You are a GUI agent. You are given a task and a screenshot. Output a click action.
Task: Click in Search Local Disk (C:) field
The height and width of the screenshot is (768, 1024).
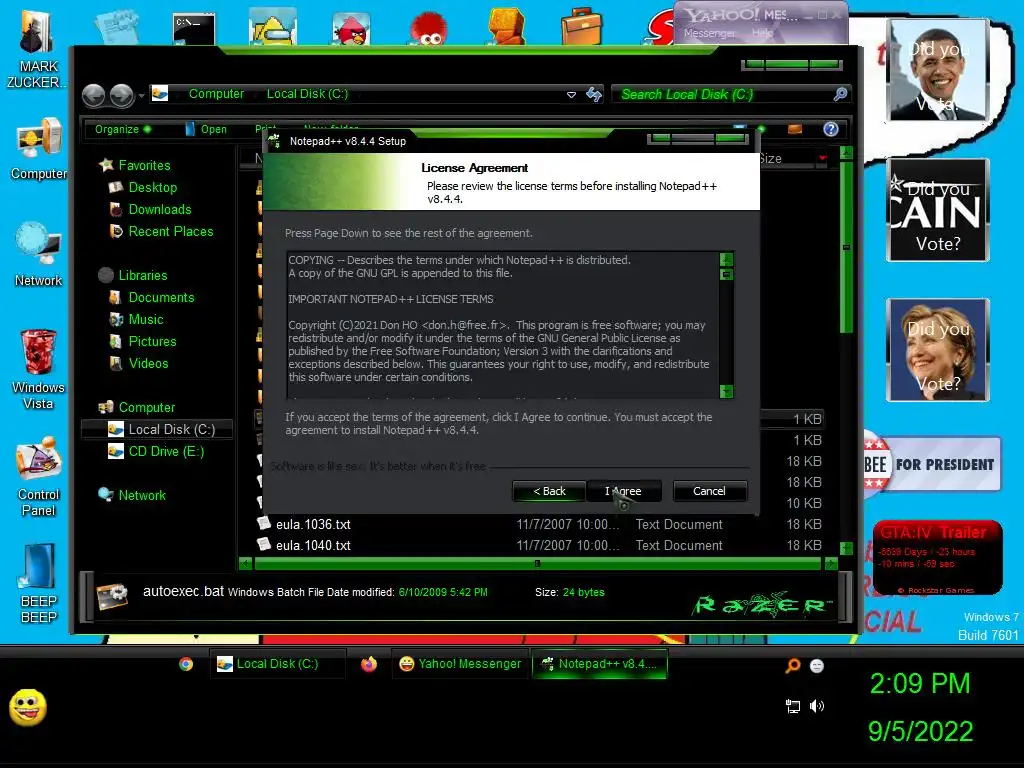point(724,95)
